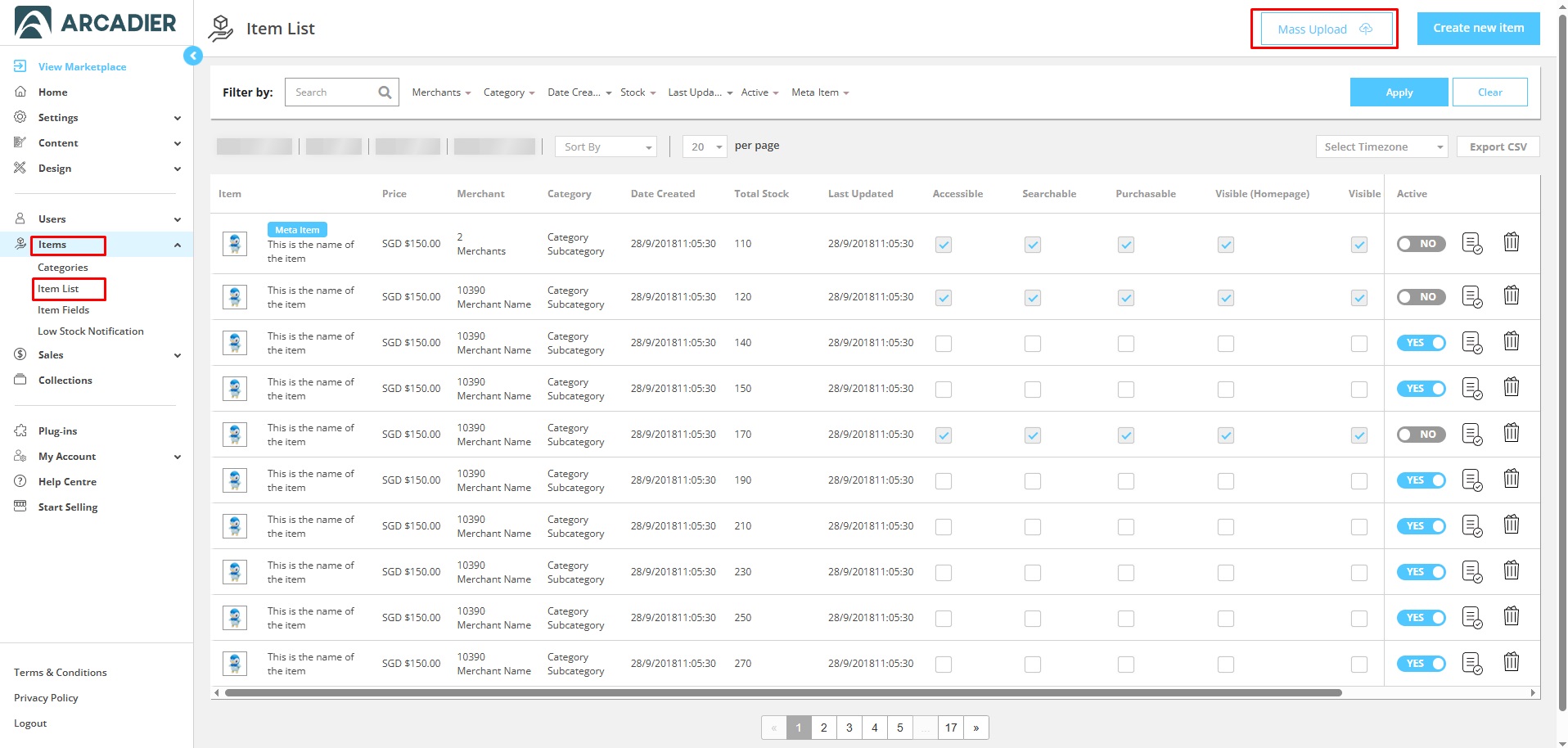Apply the selected filters
Image resolution: width=1568 pixels, height=748 pixels.
(x=1399, y=92)
